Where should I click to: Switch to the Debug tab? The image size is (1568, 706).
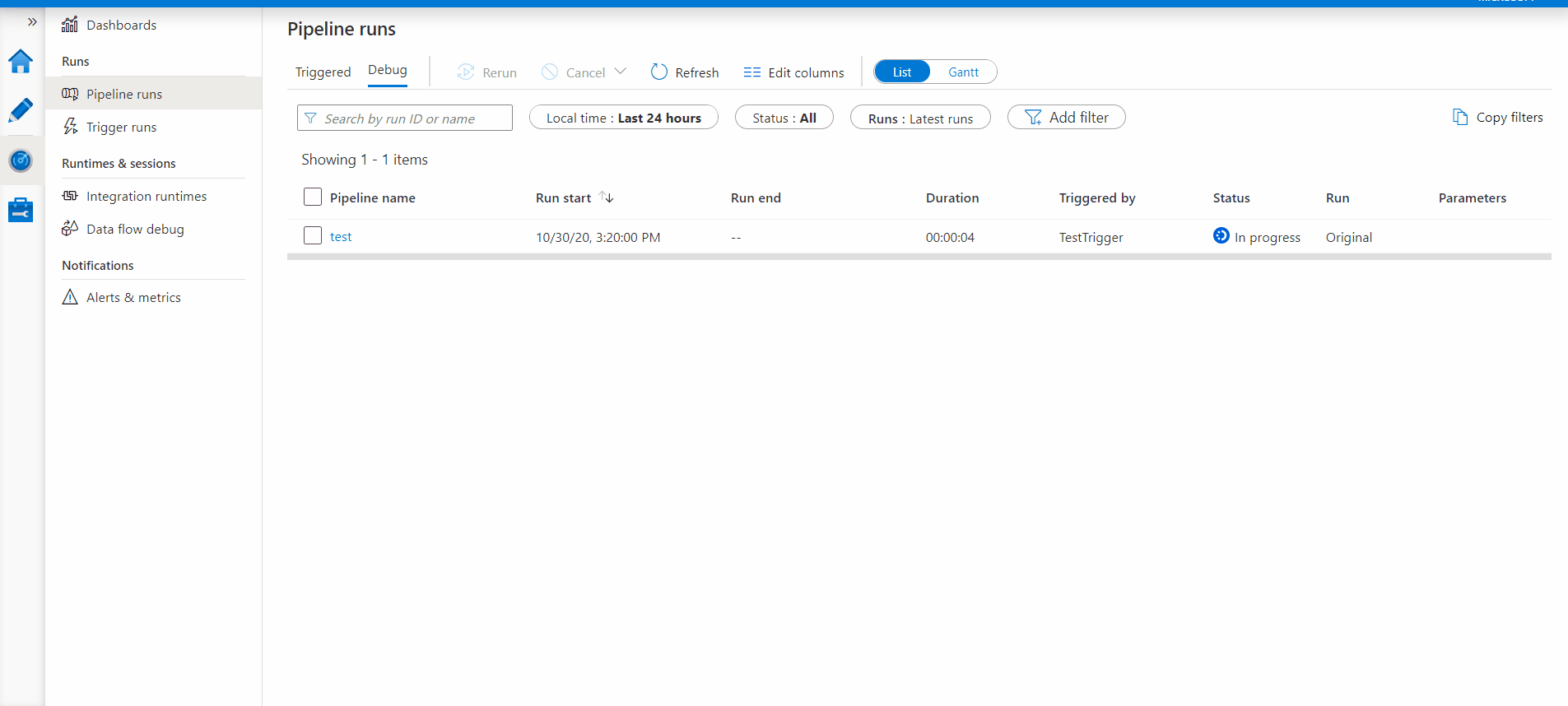388,70
